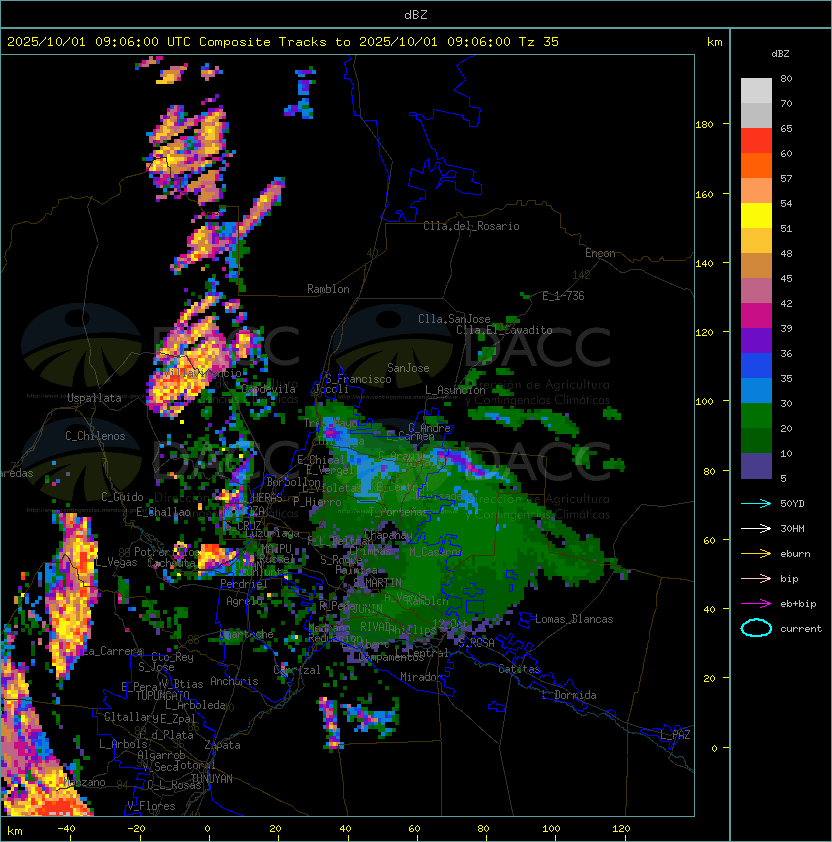Select the red 65 dBZ legend swatch

(x=756, y=141)
